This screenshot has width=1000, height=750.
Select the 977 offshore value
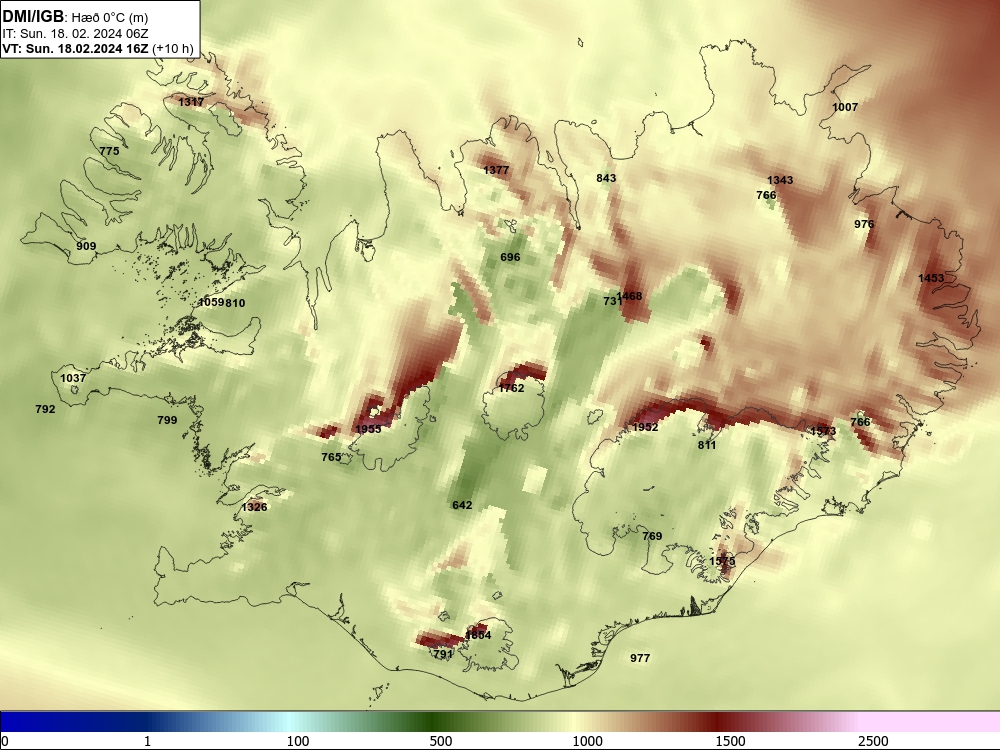click(640, 658)
